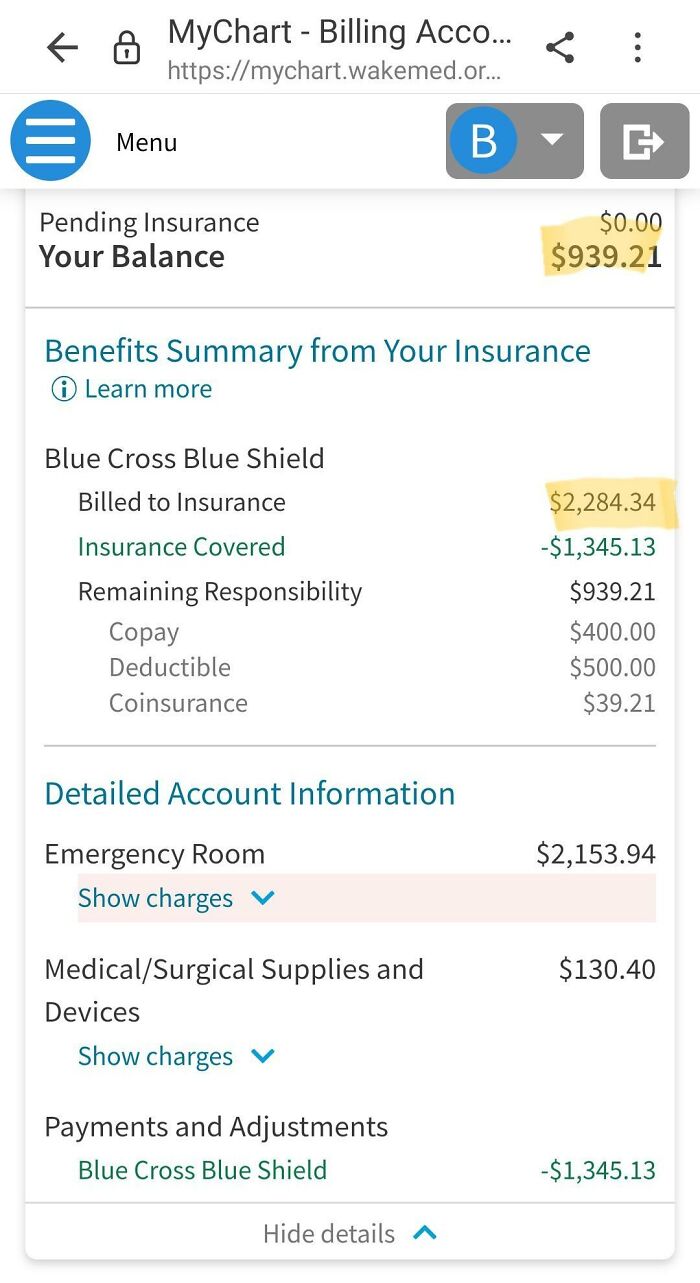Click Show charges under Medical/Surgical Supplies
The height and width of the screenshot is (1283, 700).
tap(155, 1056)
